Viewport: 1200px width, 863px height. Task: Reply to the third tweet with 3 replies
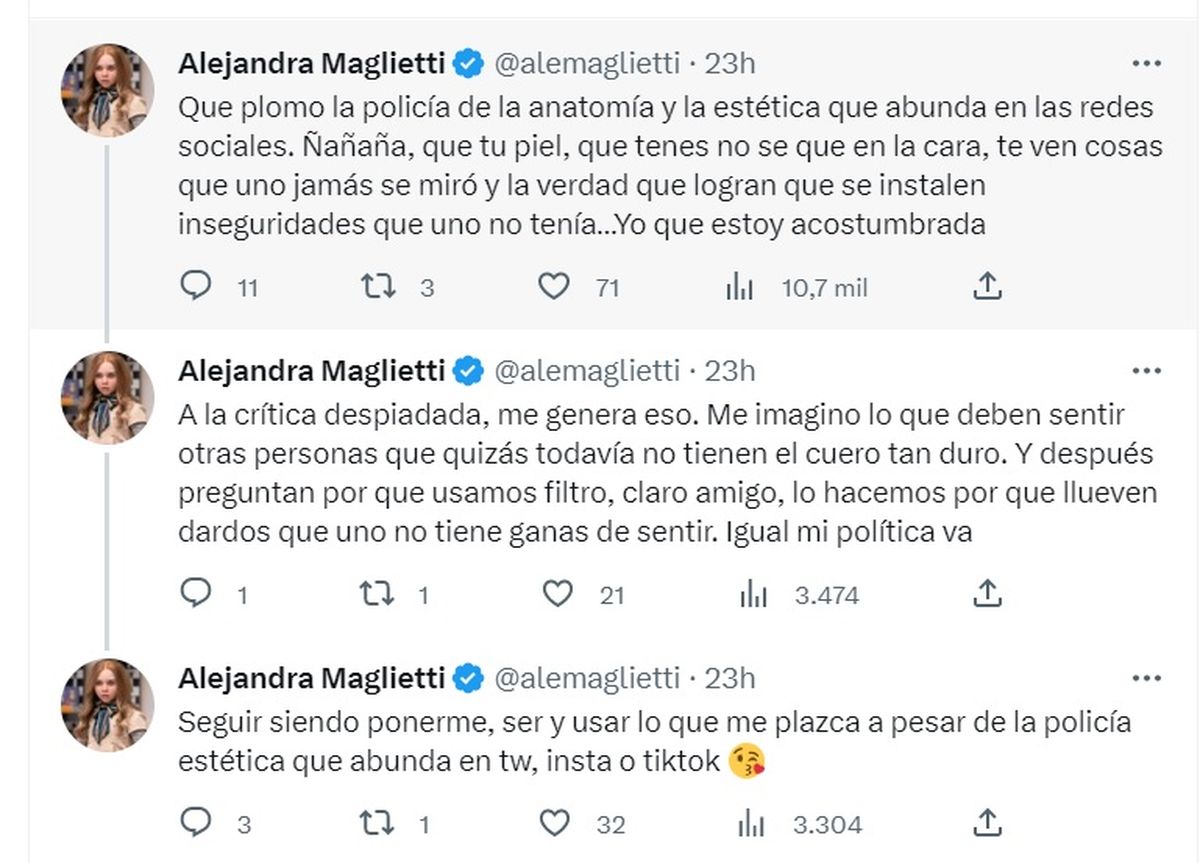click(196, 824)
